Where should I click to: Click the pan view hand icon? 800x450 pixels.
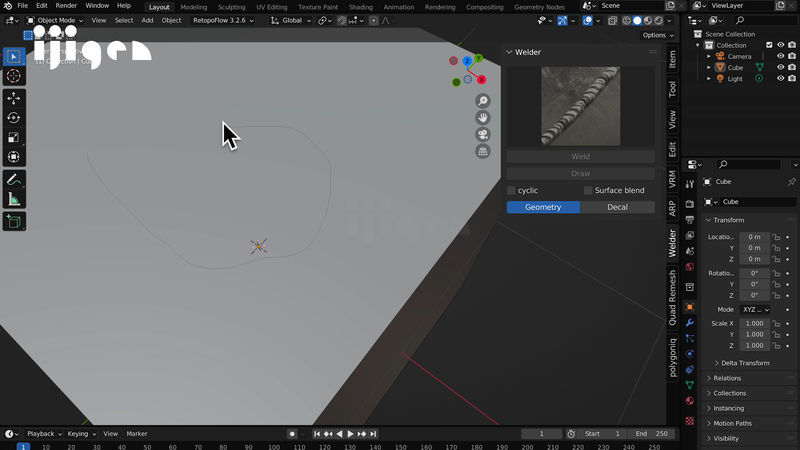pos(483,117)
